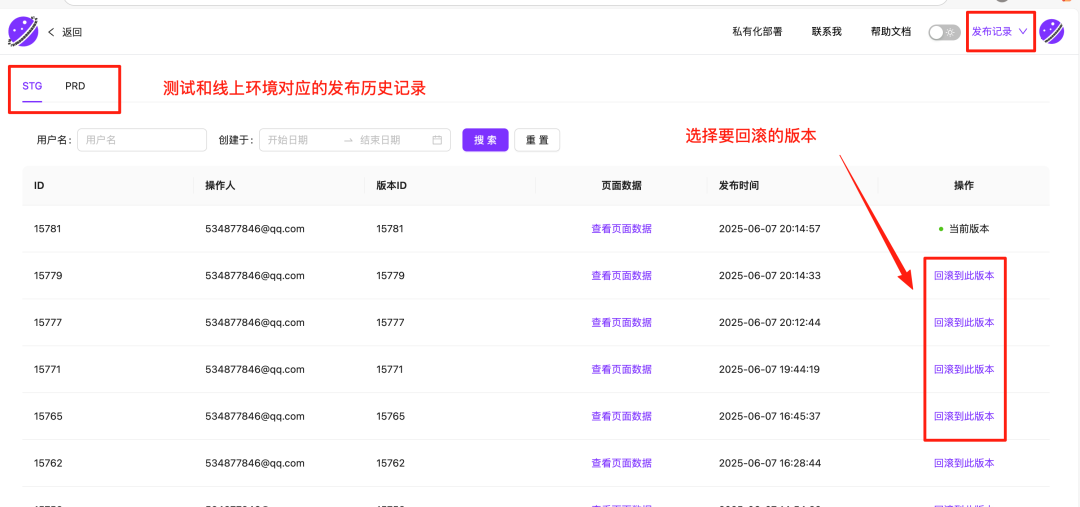Image resolution: width=1080 pixels, height=507 pixels.
Task: Click the 搜索 button
Action: pyautogui.click(x=485, y=140)
